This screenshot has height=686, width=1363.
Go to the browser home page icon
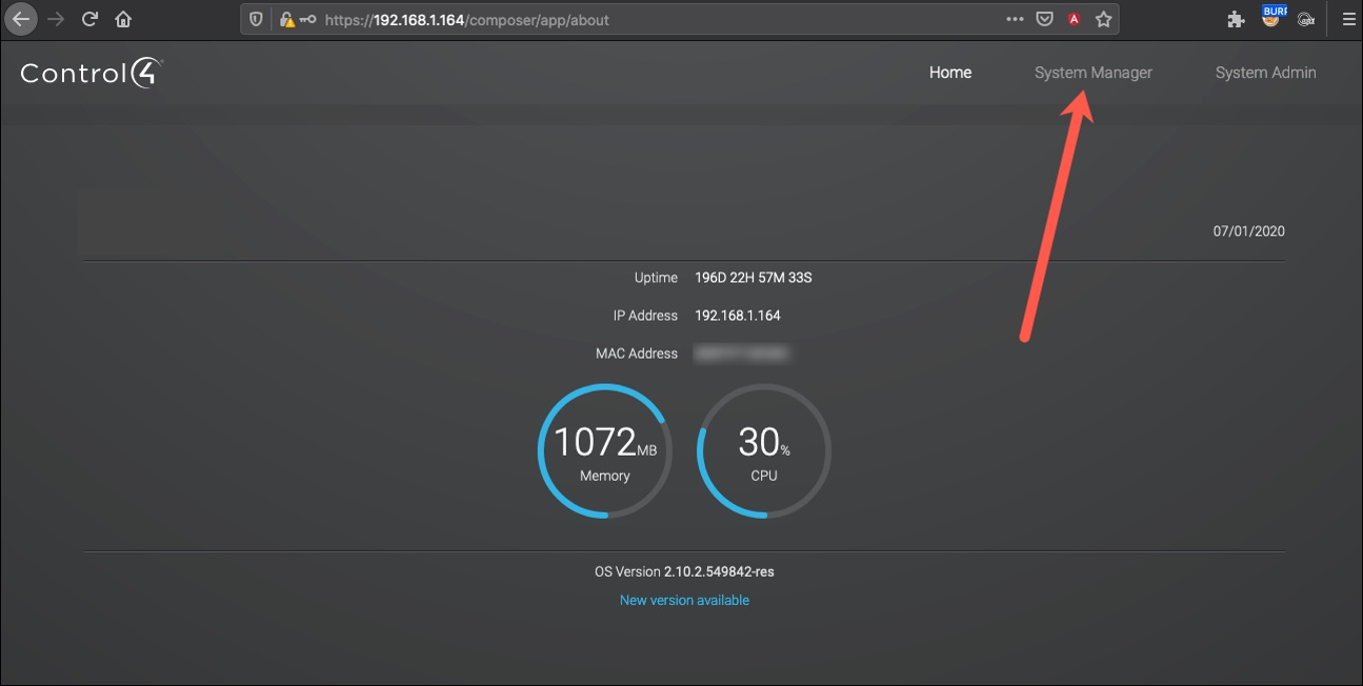coord(123,19)
